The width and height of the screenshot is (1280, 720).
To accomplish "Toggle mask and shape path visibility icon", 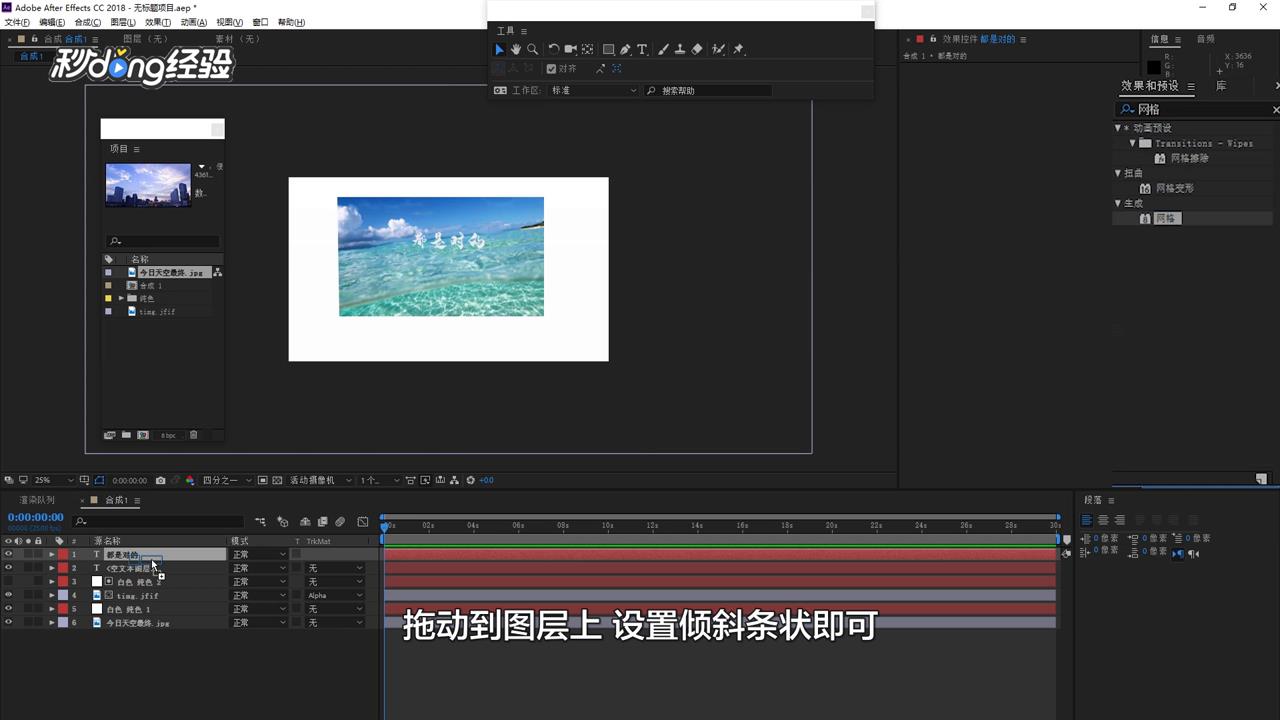I will click(x=98, y=480).
